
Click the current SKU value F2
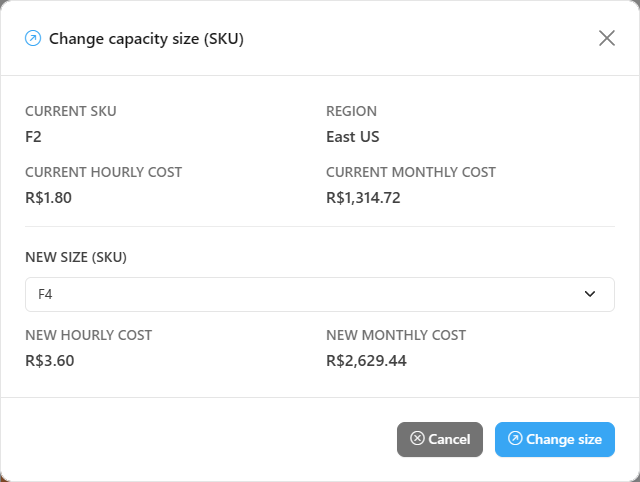tap(33, 137)
